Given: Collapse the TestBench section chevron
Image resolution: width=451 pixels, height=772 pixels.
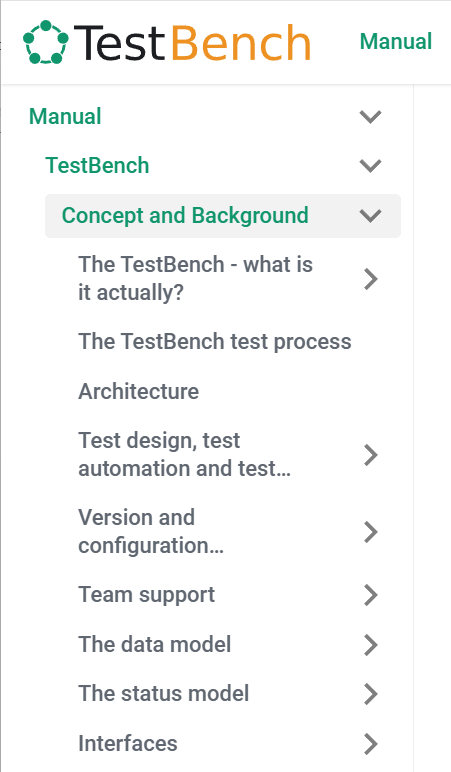Looking at the screenshot, I should (370, 165).
